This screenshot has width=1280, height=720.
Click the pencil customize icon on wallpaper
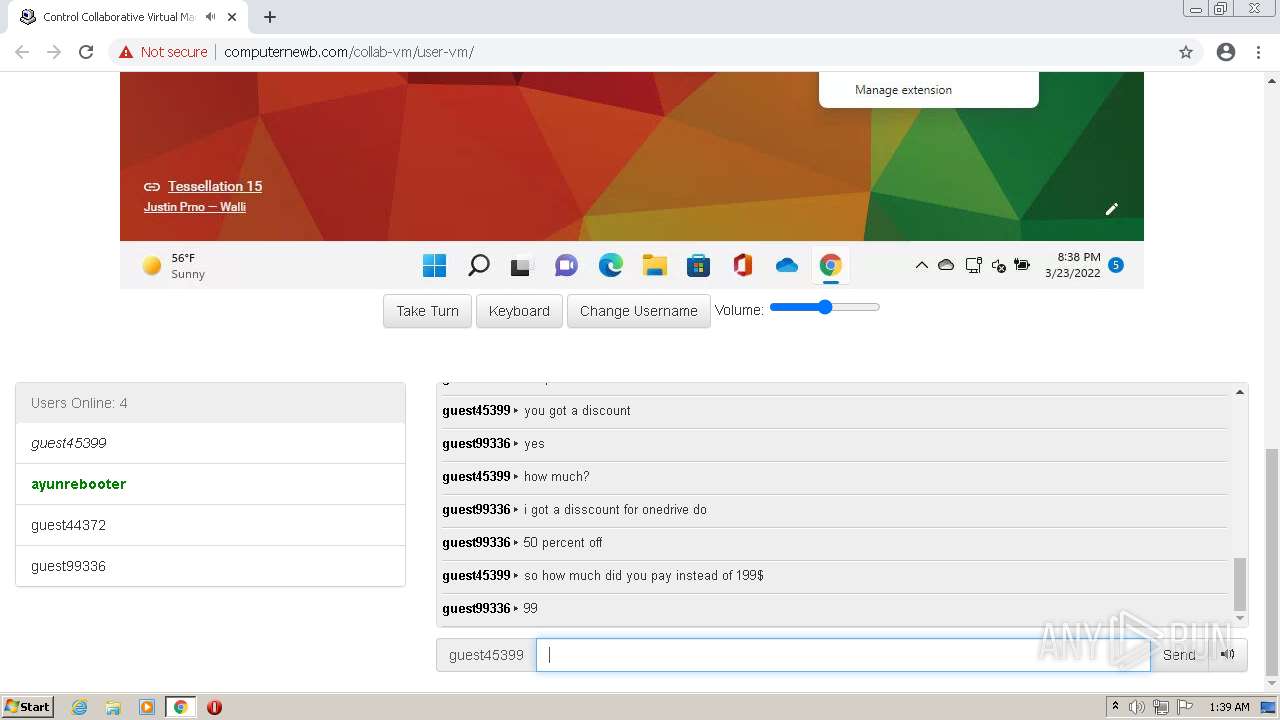coord(1111,209)
